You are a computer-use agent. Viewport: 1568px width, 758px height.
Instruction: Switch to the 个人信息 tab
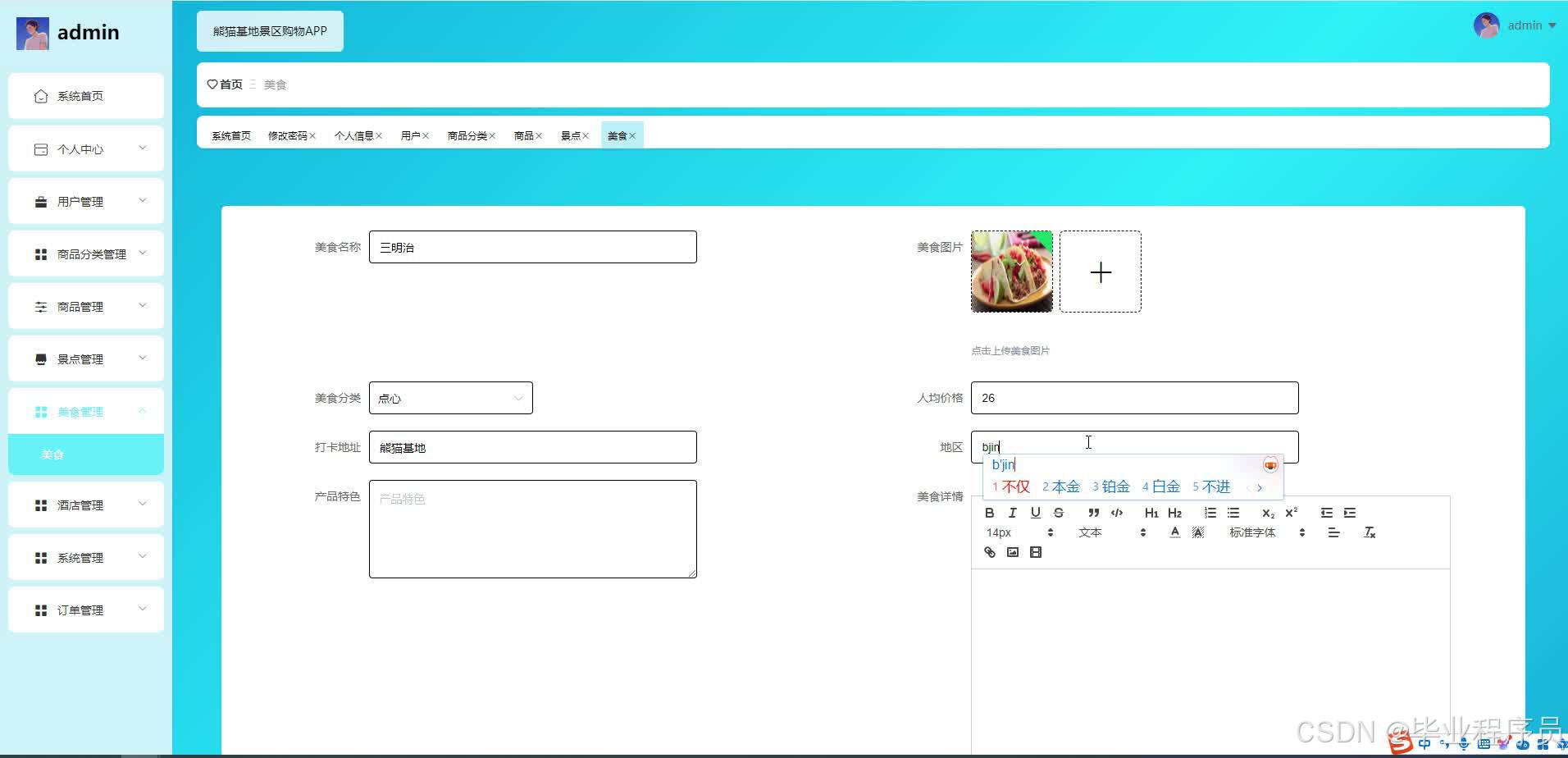point(353,135)
